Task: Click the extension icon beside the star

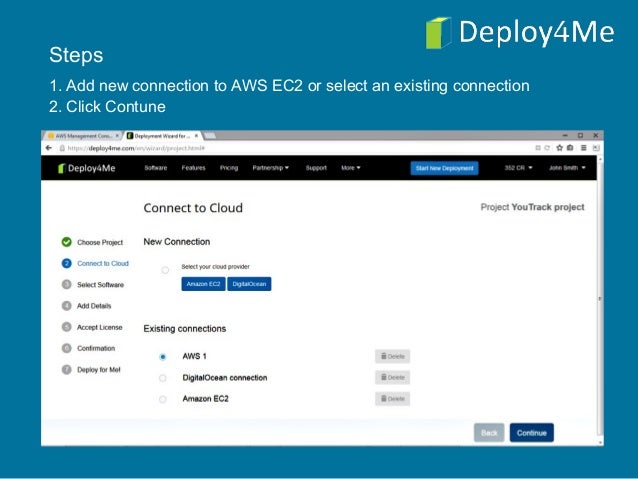Action: pos(570,148)
